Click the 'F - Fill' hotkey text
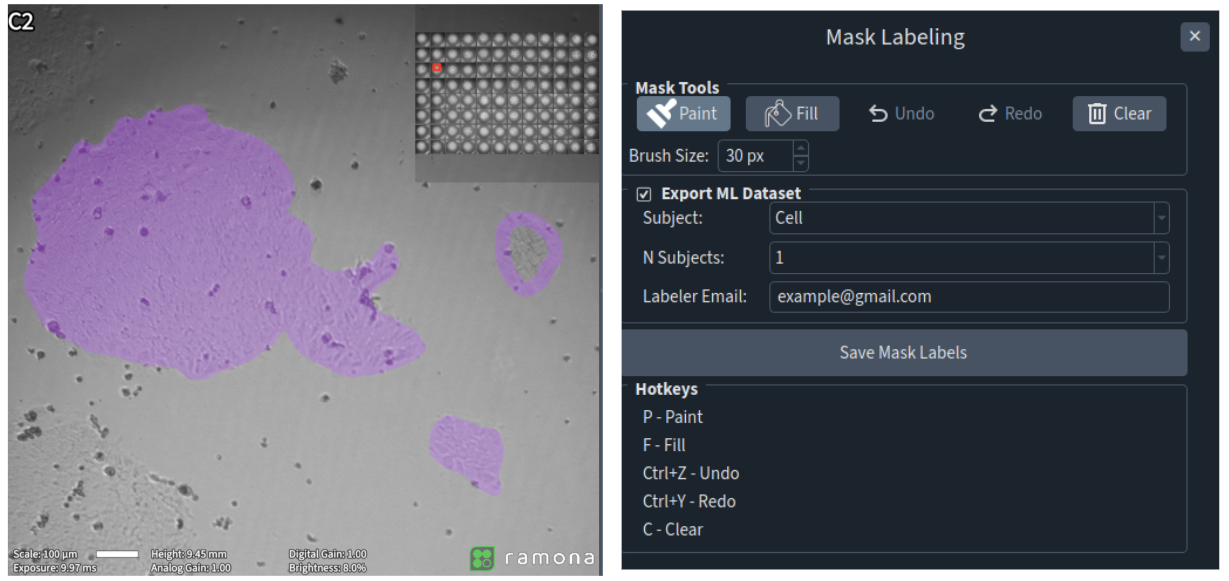This screenshot has height=581, width=1229. [x=664, y=445]
